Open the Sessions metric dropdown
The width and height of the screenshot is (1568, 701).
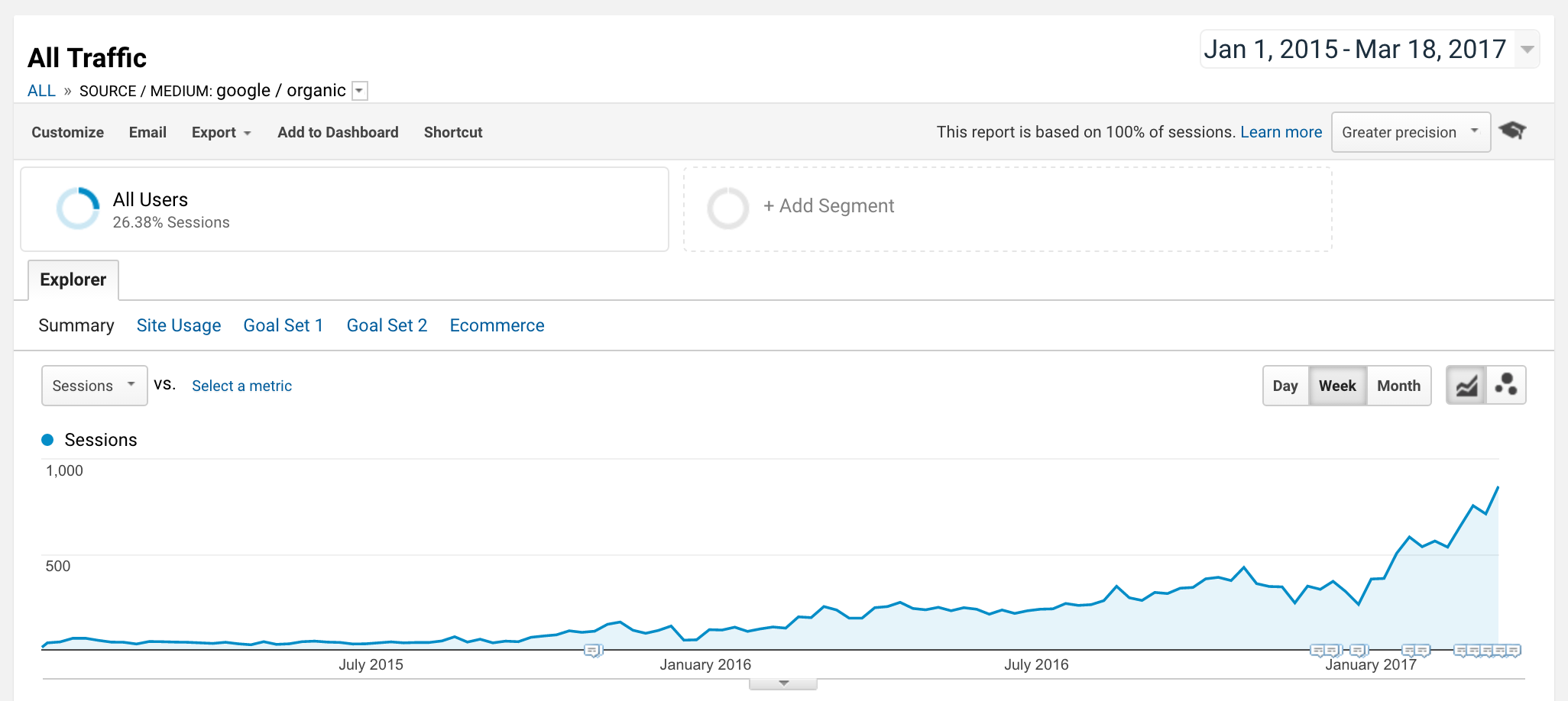pyautogui.click(x=94, y=386)
